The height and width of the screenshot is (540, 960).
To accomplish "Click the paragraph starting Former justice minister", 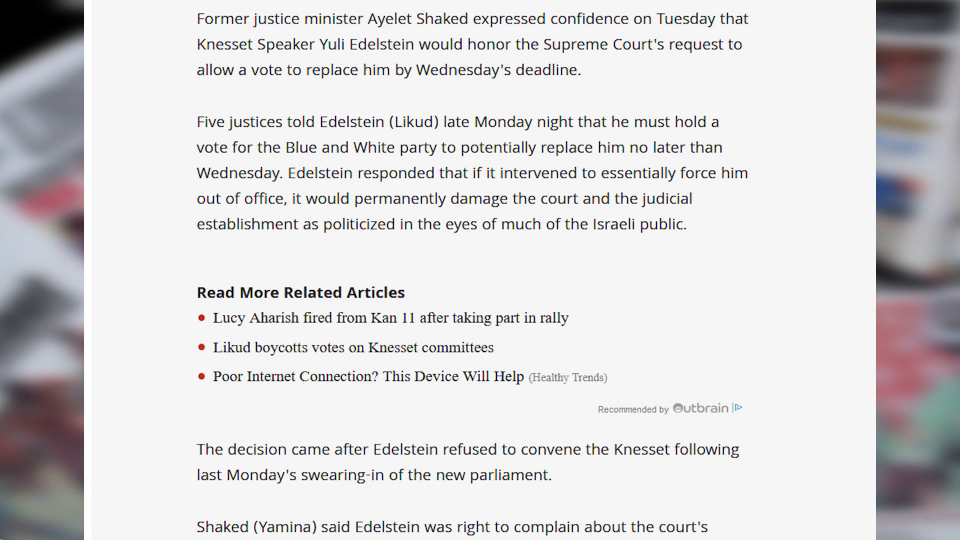I will coord(473,44).
